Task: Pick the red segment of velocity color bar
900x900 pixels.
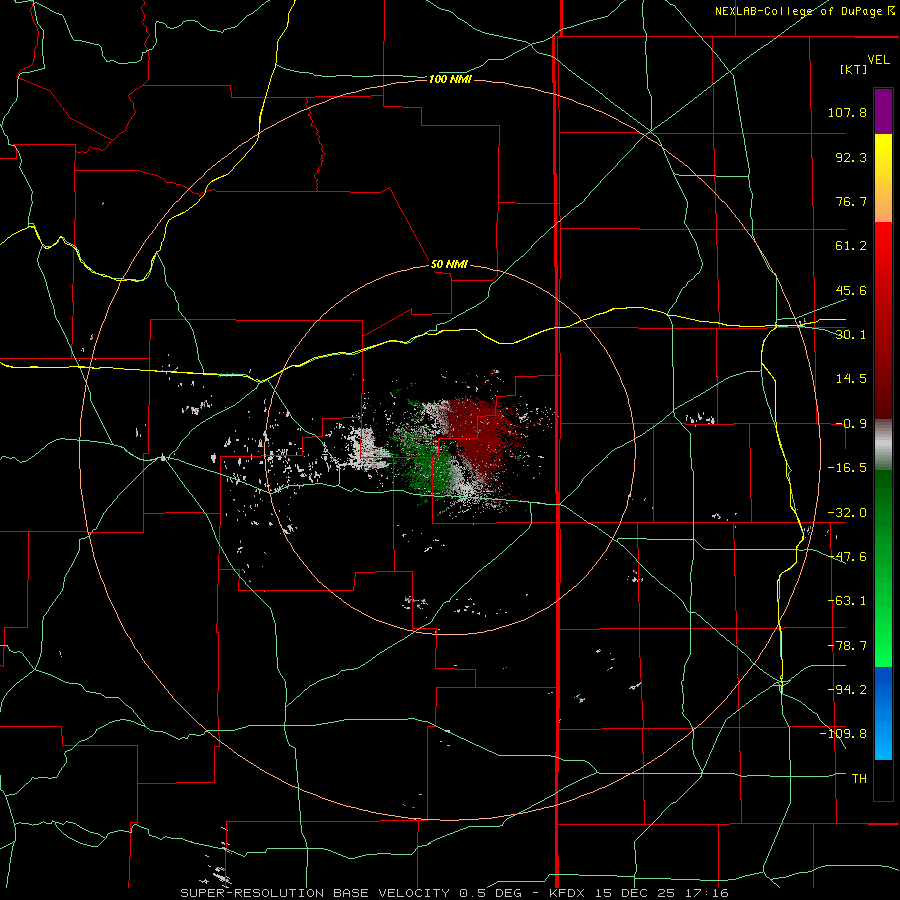Action: 883,320
